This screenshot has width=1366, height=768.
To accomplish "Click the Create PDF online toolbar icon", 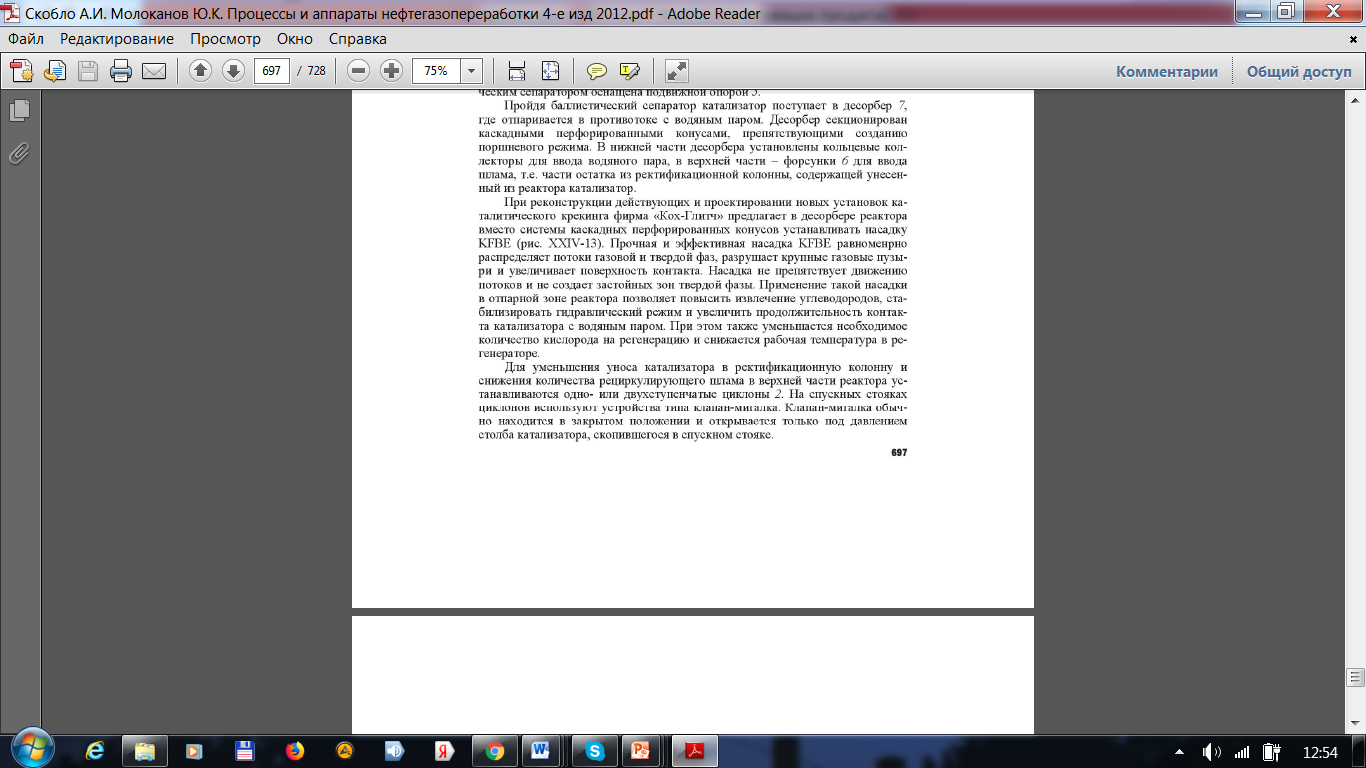I will tap(22, 71).
